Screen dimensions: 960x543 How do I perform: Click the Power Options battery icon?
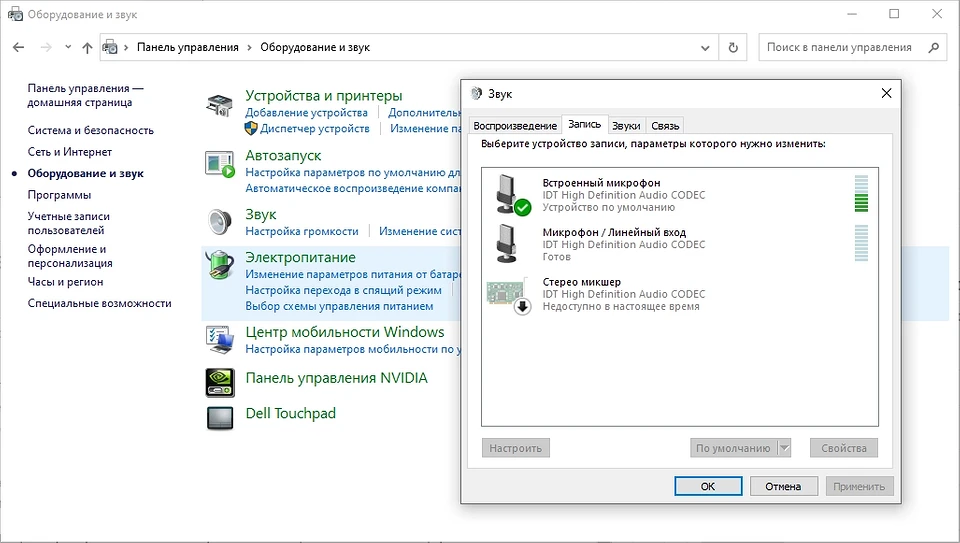pyautogui.click(x=220, y=264)
